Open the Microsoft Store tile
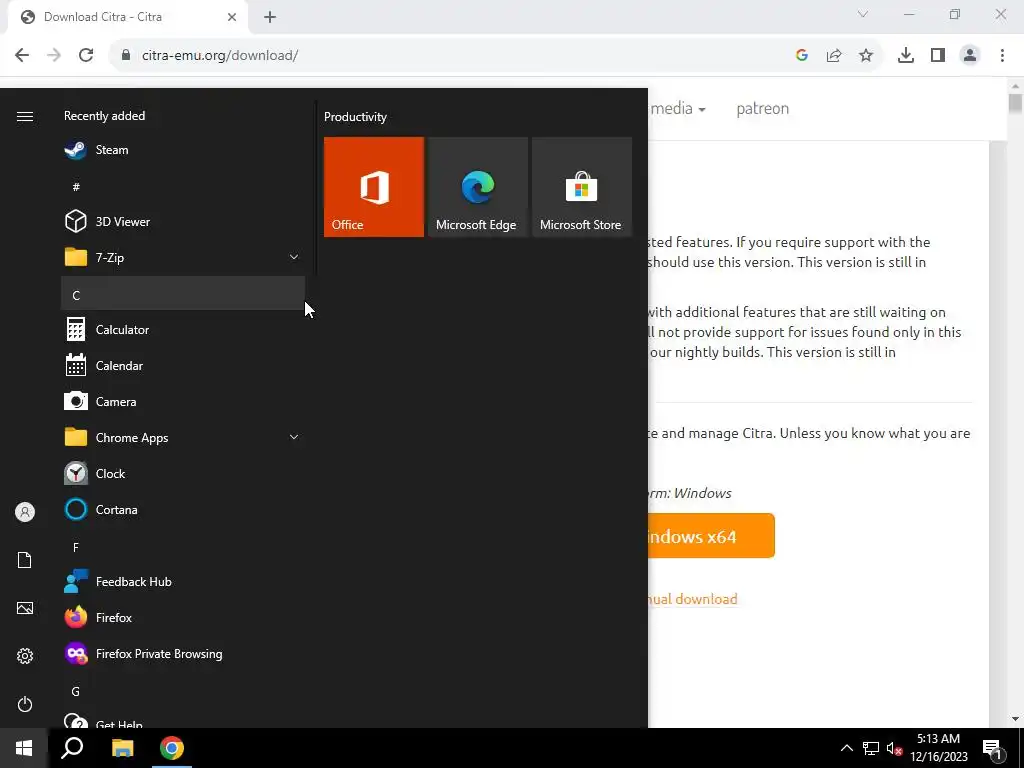The image size is (1024, 768). (582, 187)
